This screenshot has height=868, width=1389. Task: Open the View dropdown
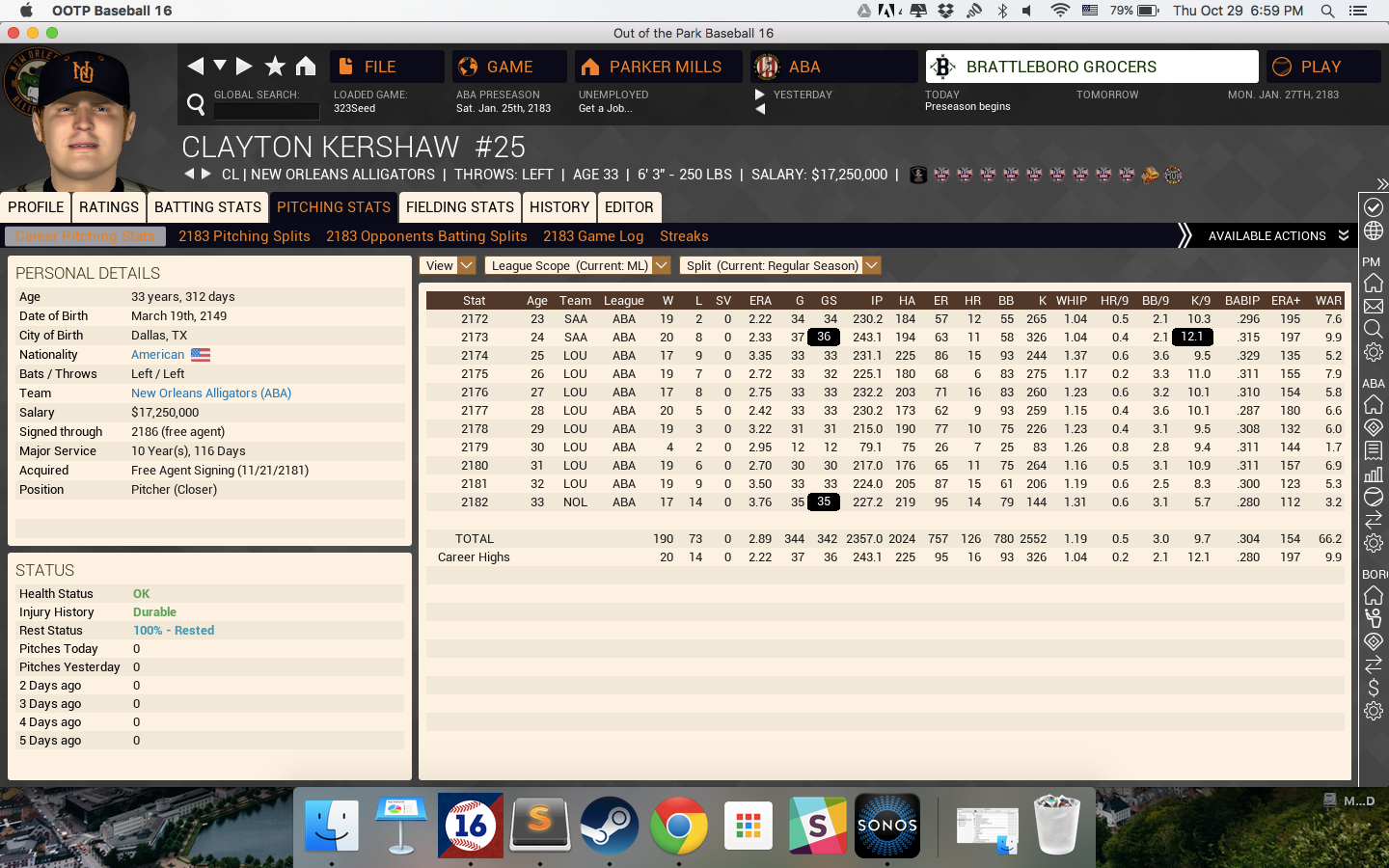tap(448, 265)
